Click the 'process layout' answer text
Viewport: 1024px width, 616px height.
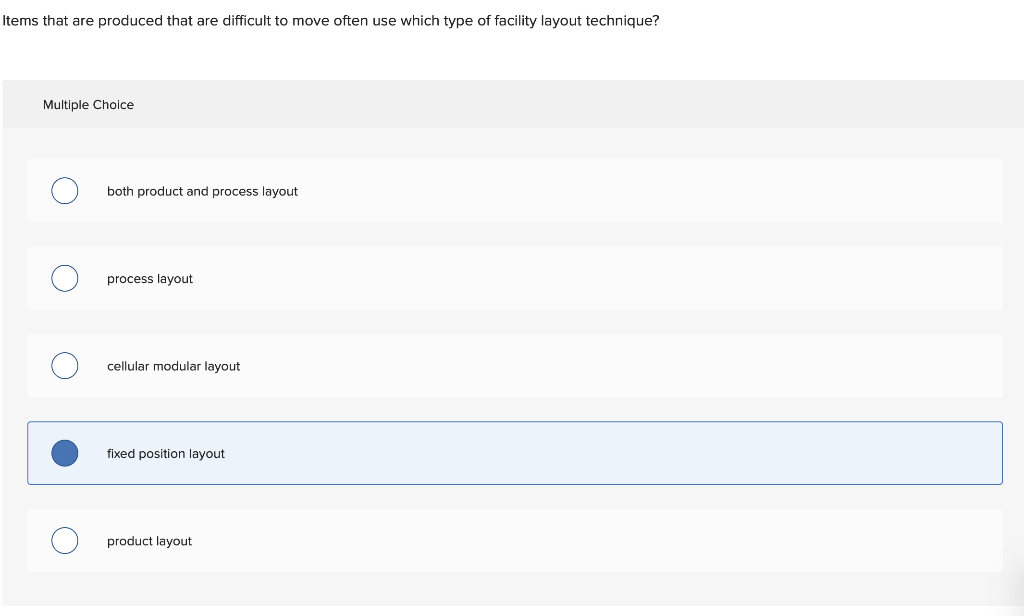(x=149, y=279)
